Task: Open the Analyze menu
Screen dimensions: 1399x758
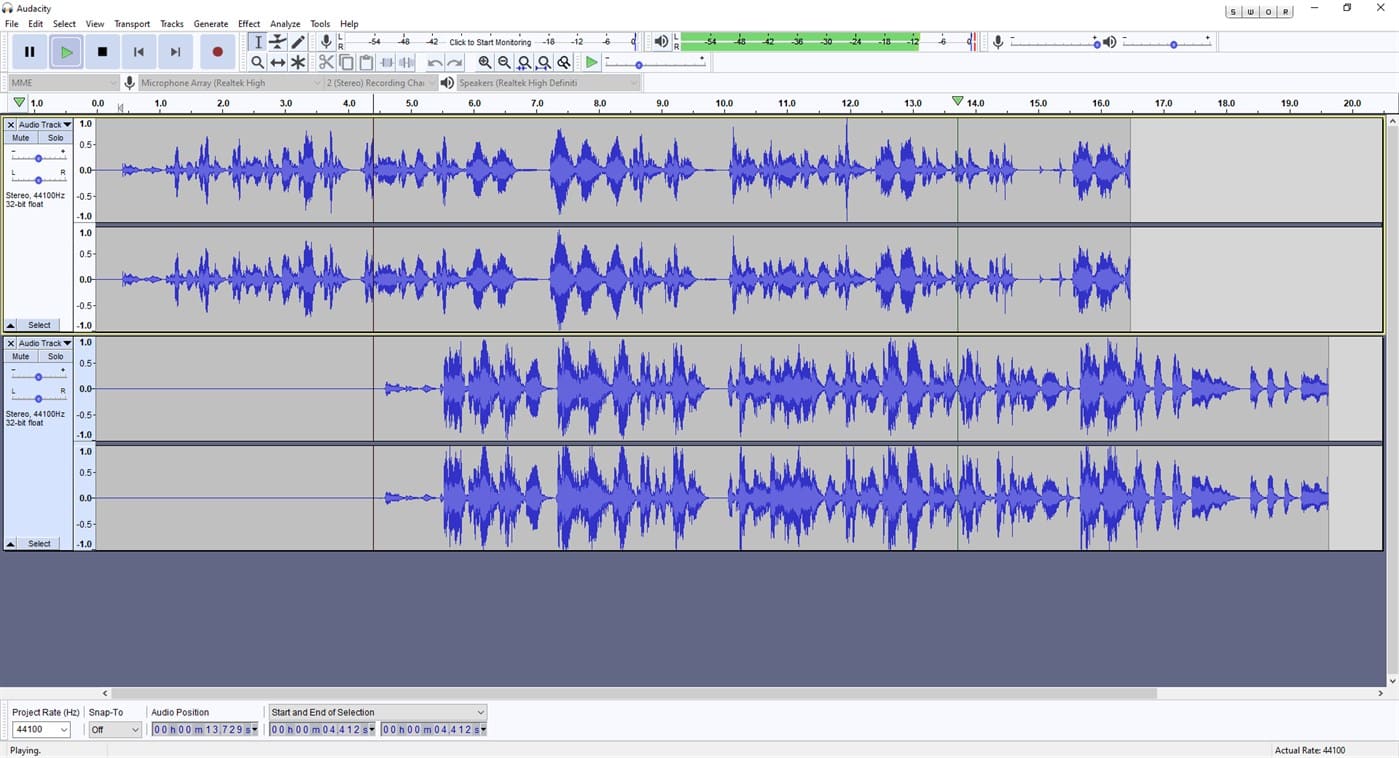Action: coord(285,24)
